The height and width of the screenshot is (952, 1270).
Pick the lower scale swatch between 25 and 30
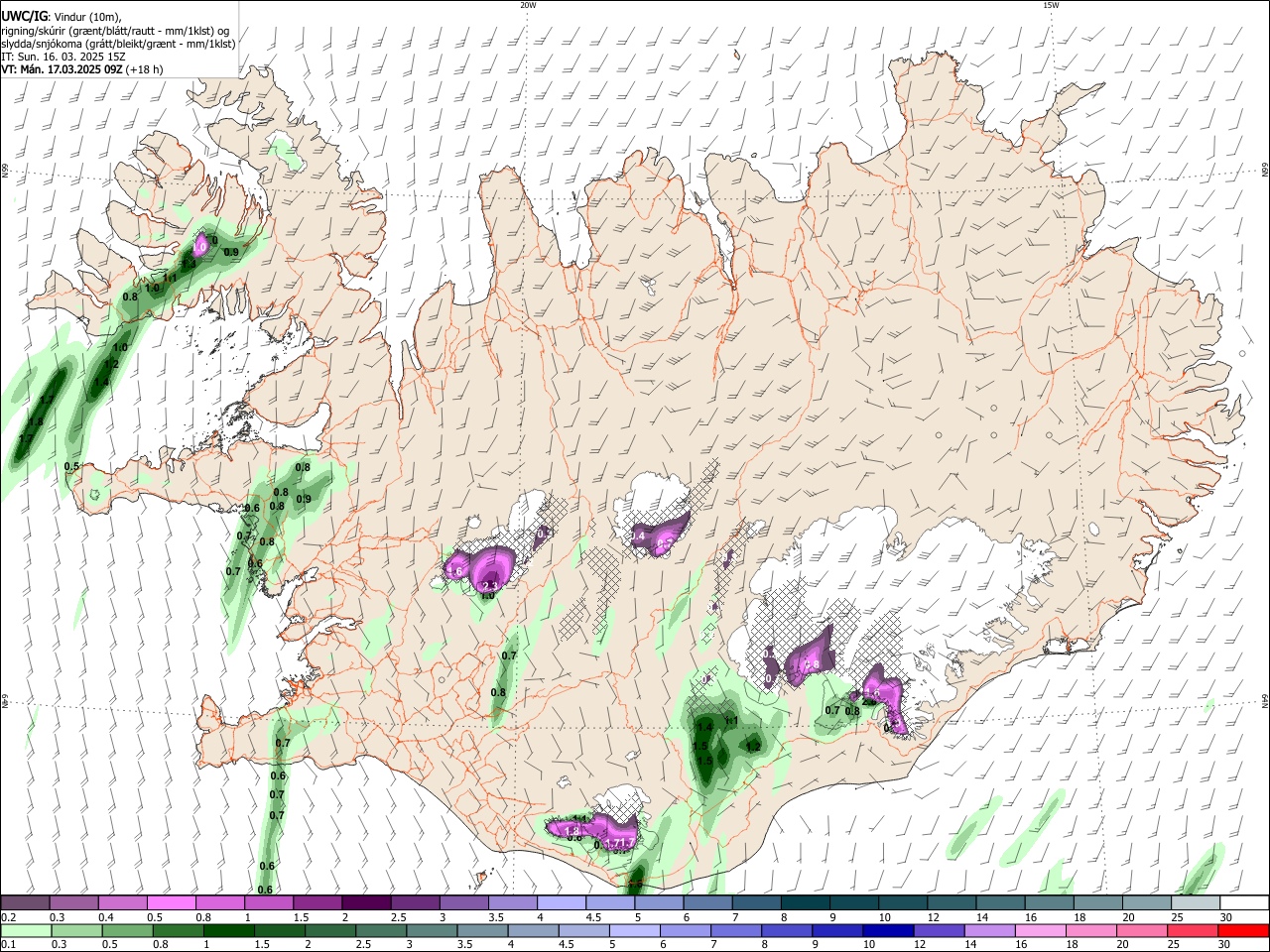(x=1192, y=930)
